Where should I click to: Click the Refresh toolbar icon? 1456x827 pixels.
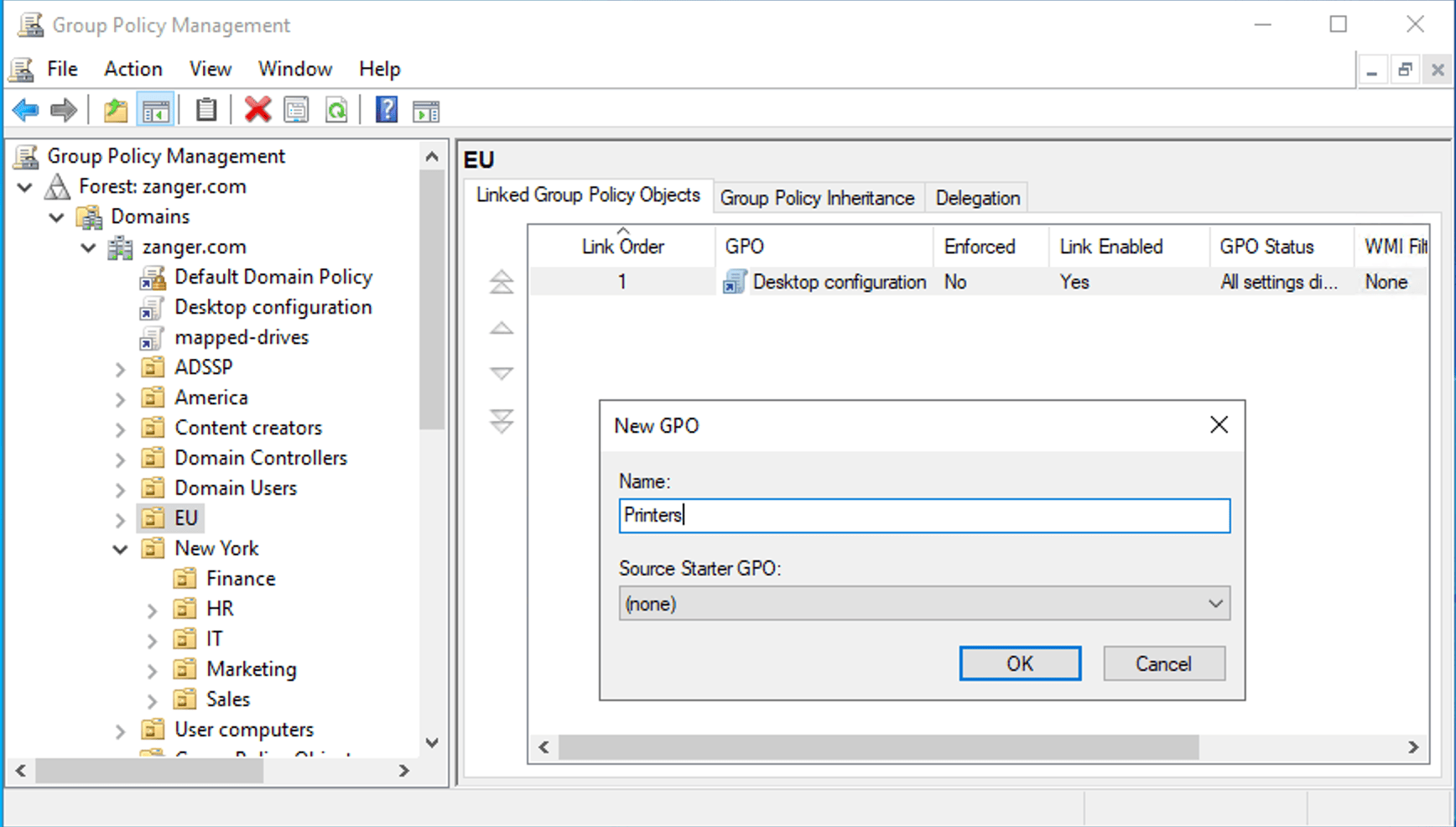[335, 110]
